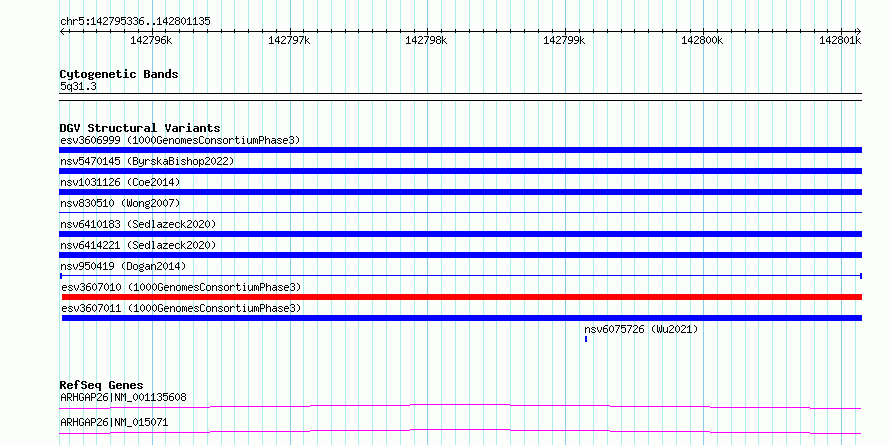Viewport: 890px width, 445px height.
Task: Open variant label nsv6075726 (Wu2021)
Action: pos(641,329)
